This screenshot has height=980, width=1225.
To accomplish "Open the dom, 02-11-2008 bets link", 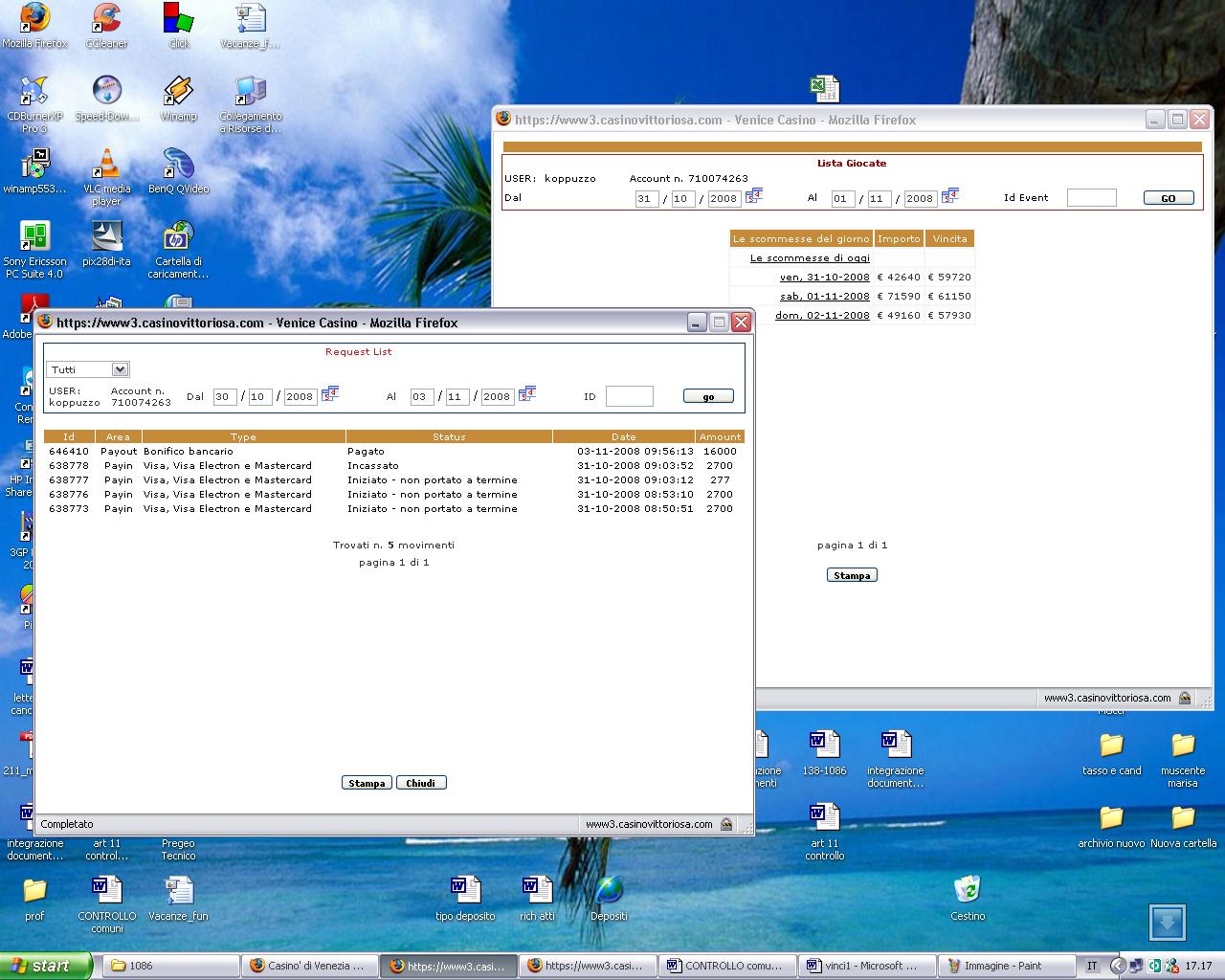I will [x=822, y=315].
